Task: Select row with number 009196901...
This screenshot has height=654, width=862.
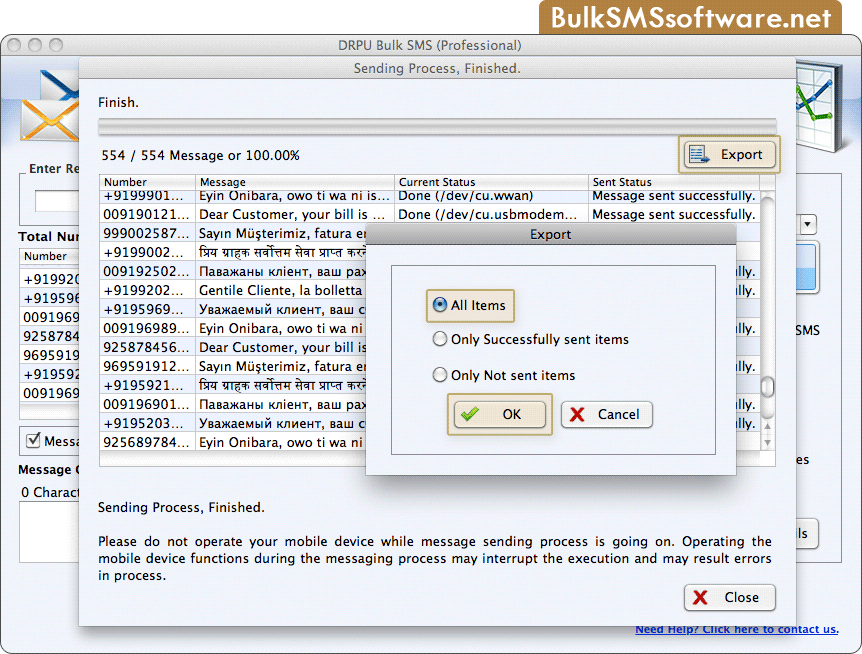Action: [233, 404]
